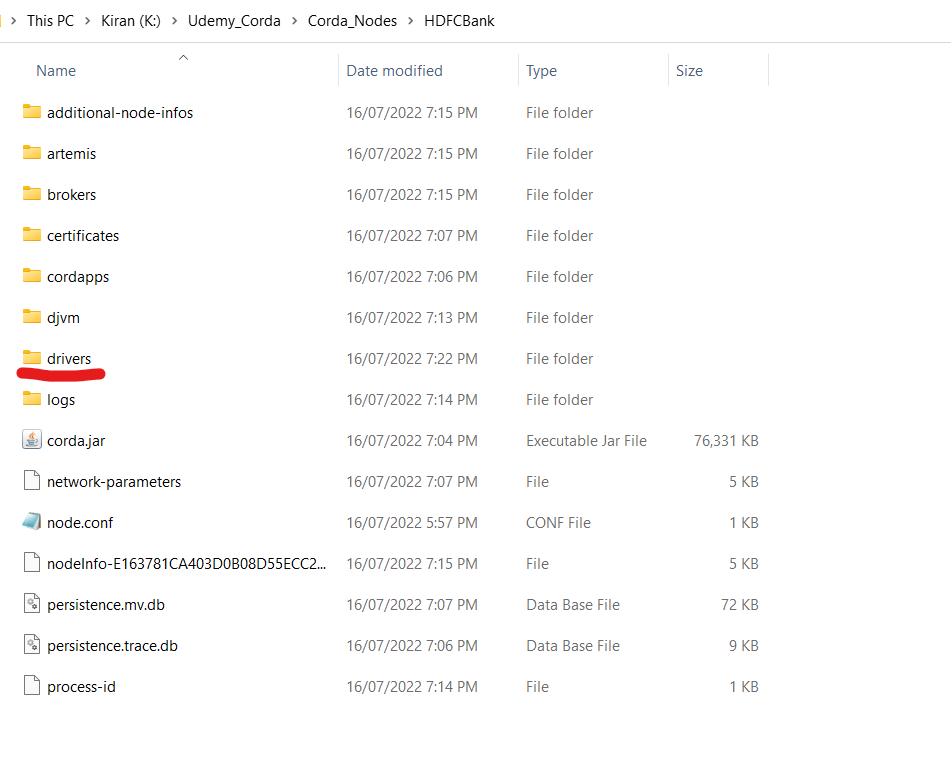
Task: Sort by Type column header
Action: click(x=541, y=71)
